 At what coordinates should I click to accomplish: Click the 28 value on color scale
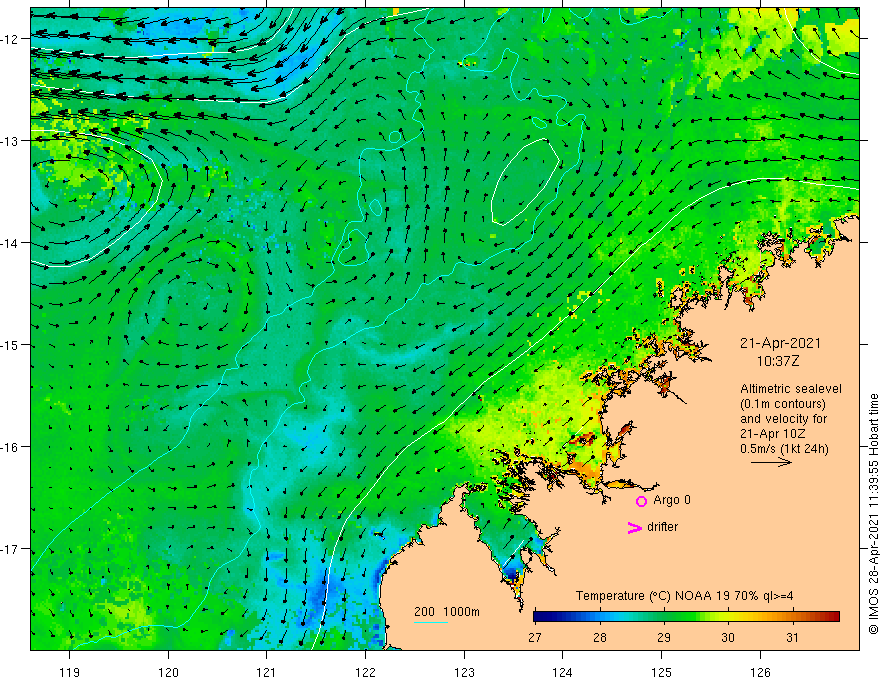(599, 638)
